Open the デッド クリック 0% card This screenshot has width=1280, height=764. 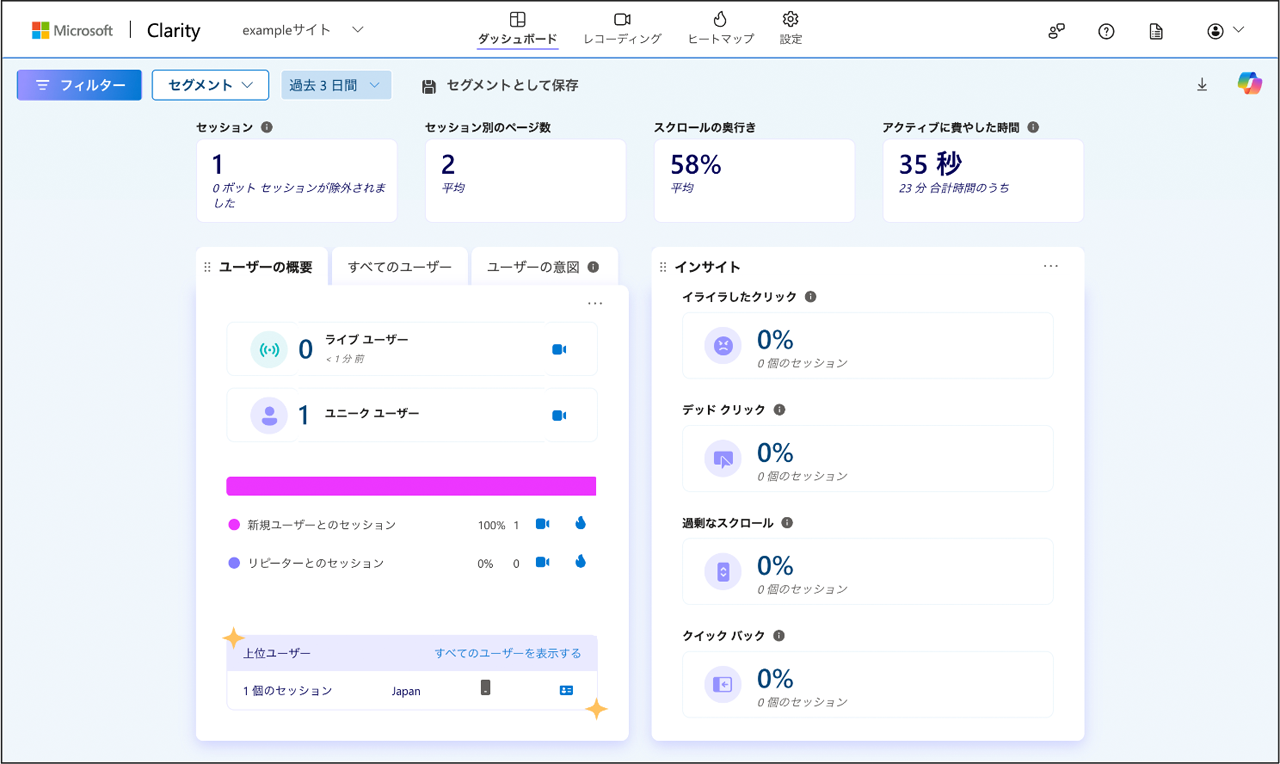[867, 459]
